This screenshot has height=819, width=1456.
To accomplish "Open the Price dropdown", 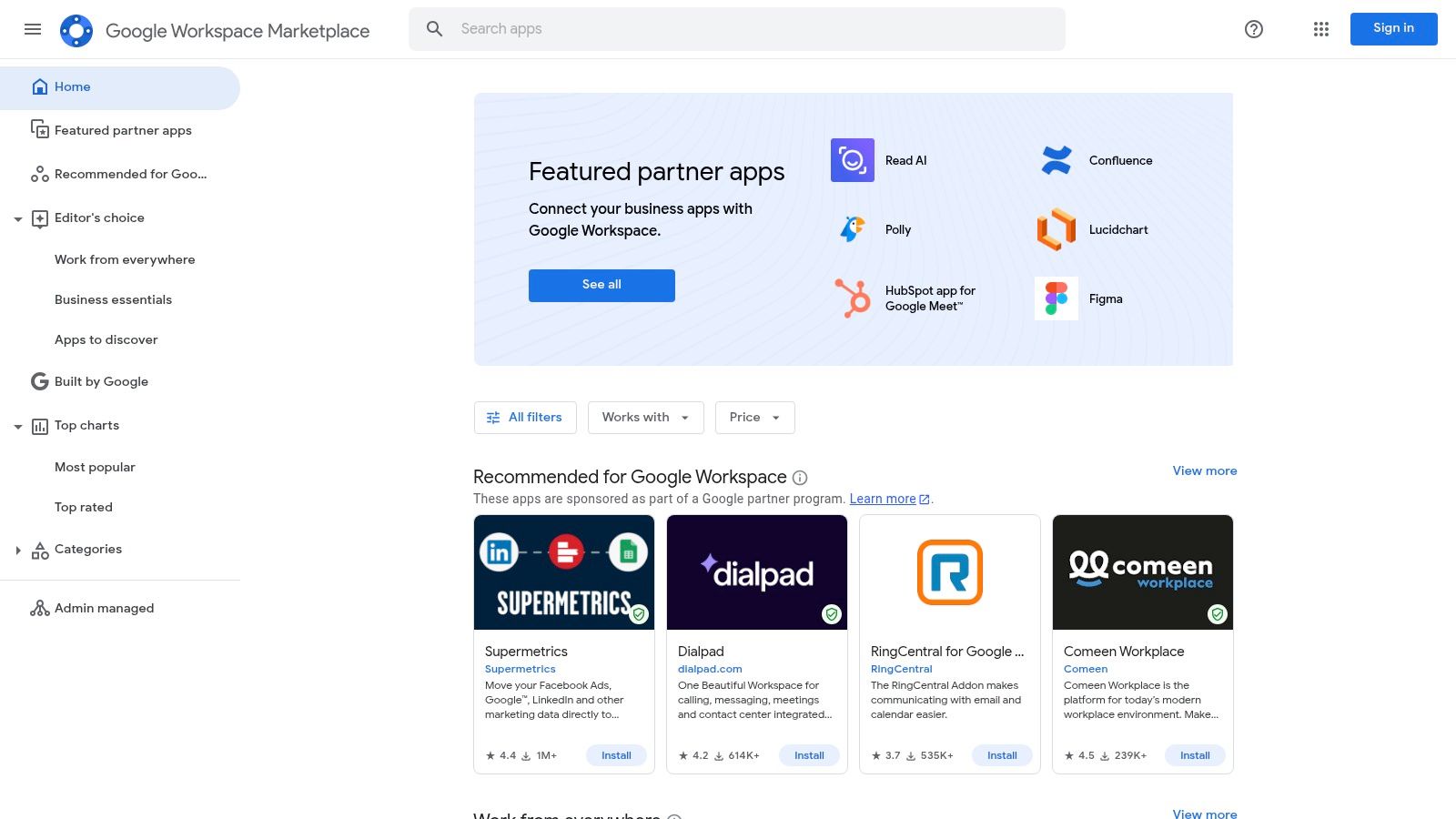I will pyautogui.click(x=754, y=418).
